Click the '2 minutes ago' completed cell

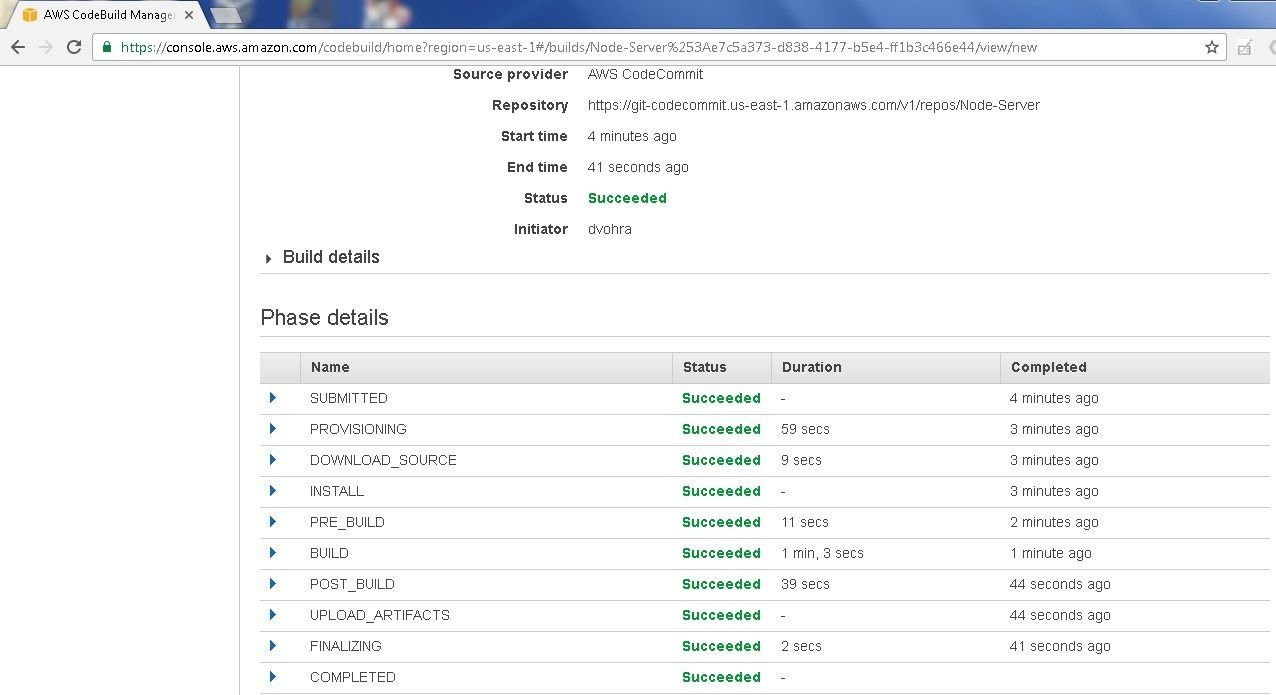coord(1054,522)
